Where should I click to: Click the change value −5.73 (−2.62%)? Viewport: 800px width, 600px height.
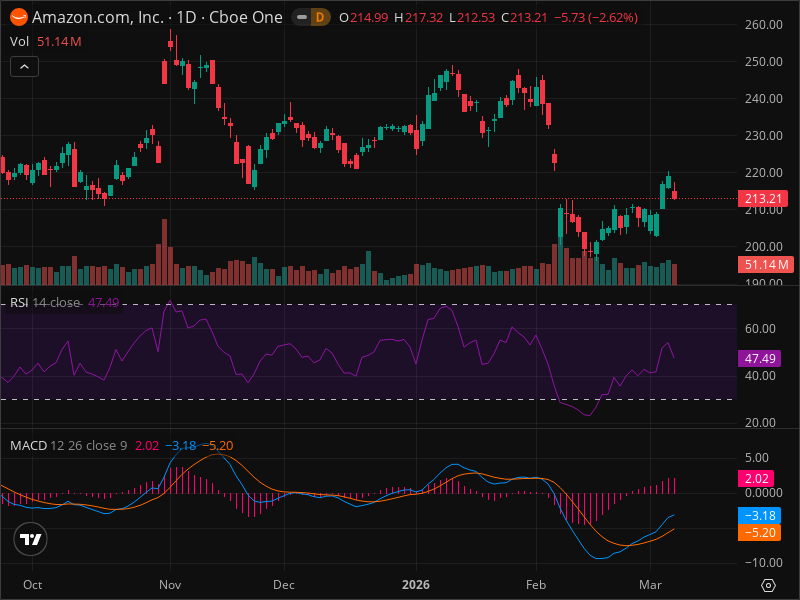[596, 18]
